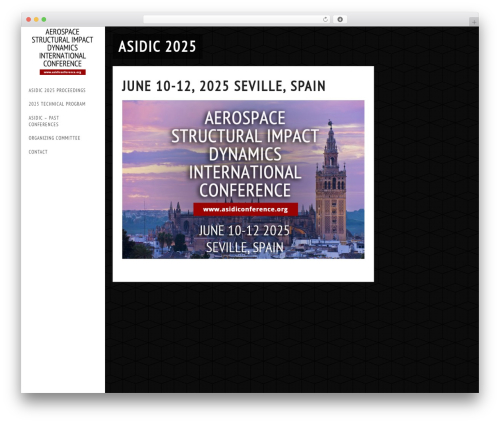This screenshot has height=423, width=500.
Task: Click the sidebar conference logo text
Action: pos(62,48)
